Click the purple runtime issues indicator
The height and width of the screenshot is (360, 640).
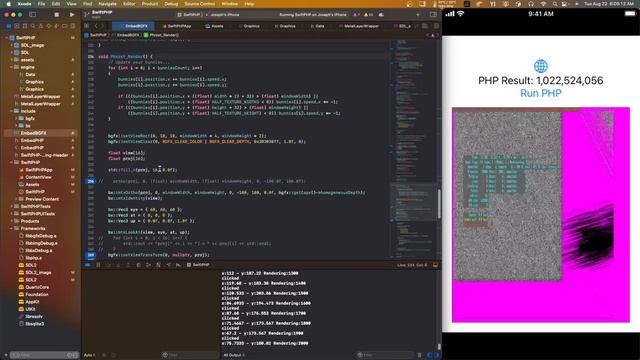[x=356, y=15]
